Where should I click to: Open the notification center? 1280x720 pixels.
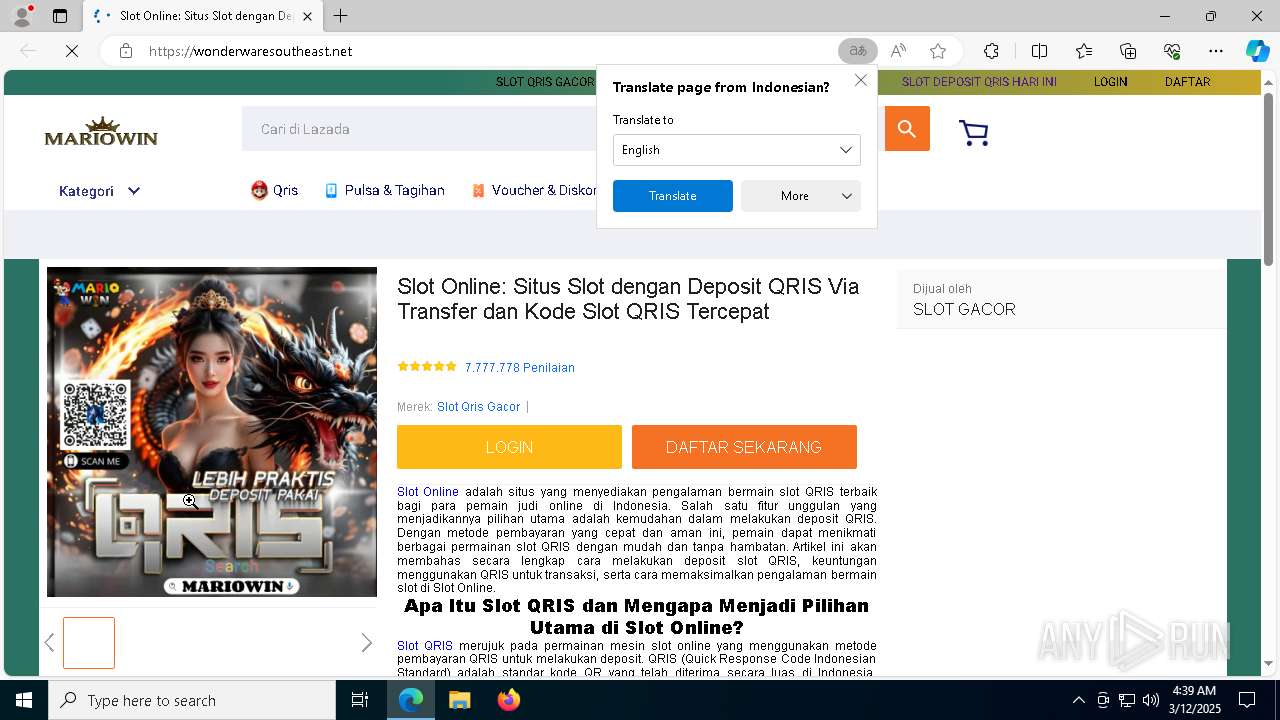(x=1247, y=700)
